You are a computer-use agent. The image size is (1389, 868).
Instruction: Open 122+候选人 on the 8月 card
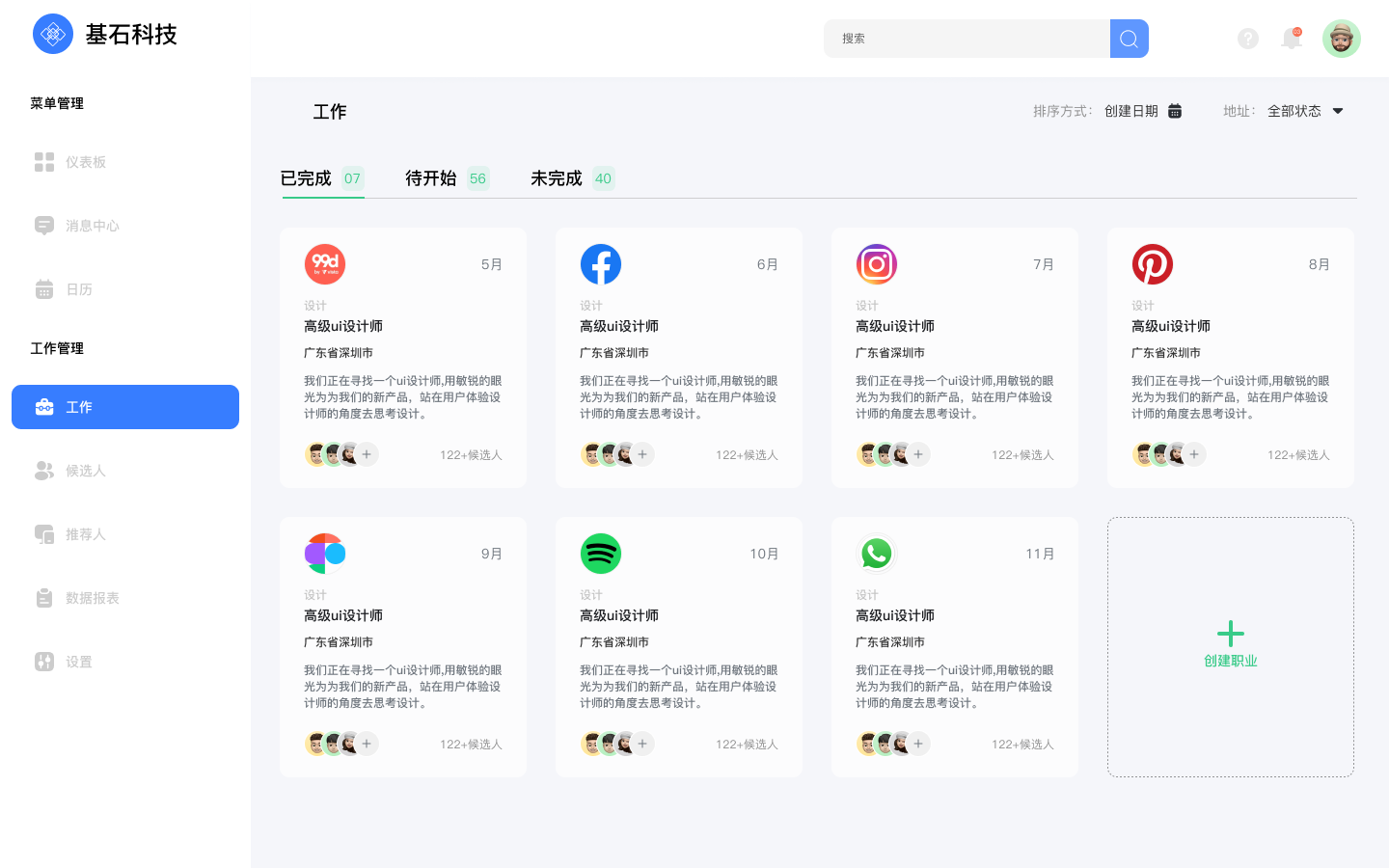point(1298,455)
